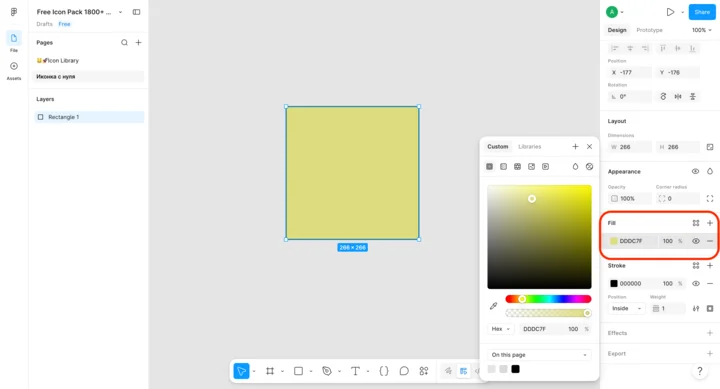Toggle Fill visibility eye icon

coord(696,241)
